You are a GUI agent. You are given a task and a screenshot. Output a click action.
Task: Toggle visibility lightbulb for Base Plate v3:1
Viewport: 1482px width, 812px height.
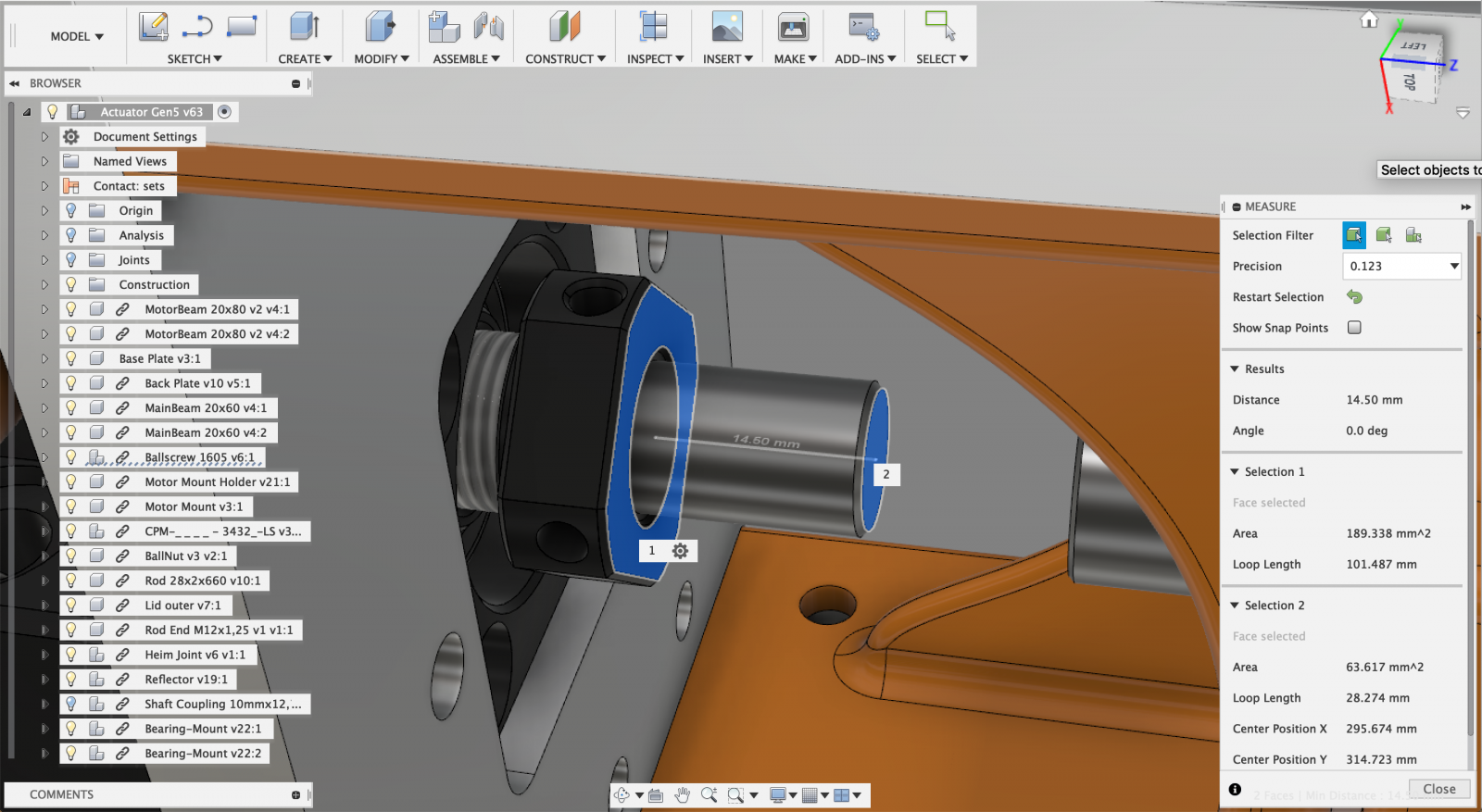[x=71, y=358]
